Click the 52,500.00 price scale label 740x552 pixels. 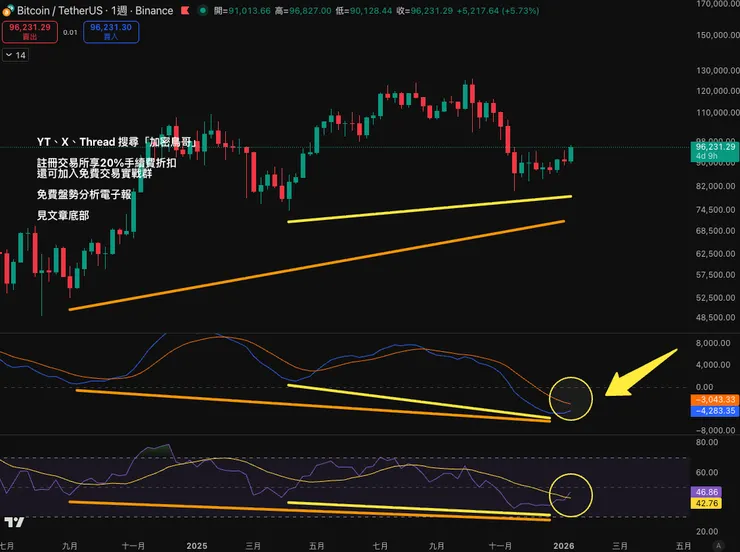(715, 298)
